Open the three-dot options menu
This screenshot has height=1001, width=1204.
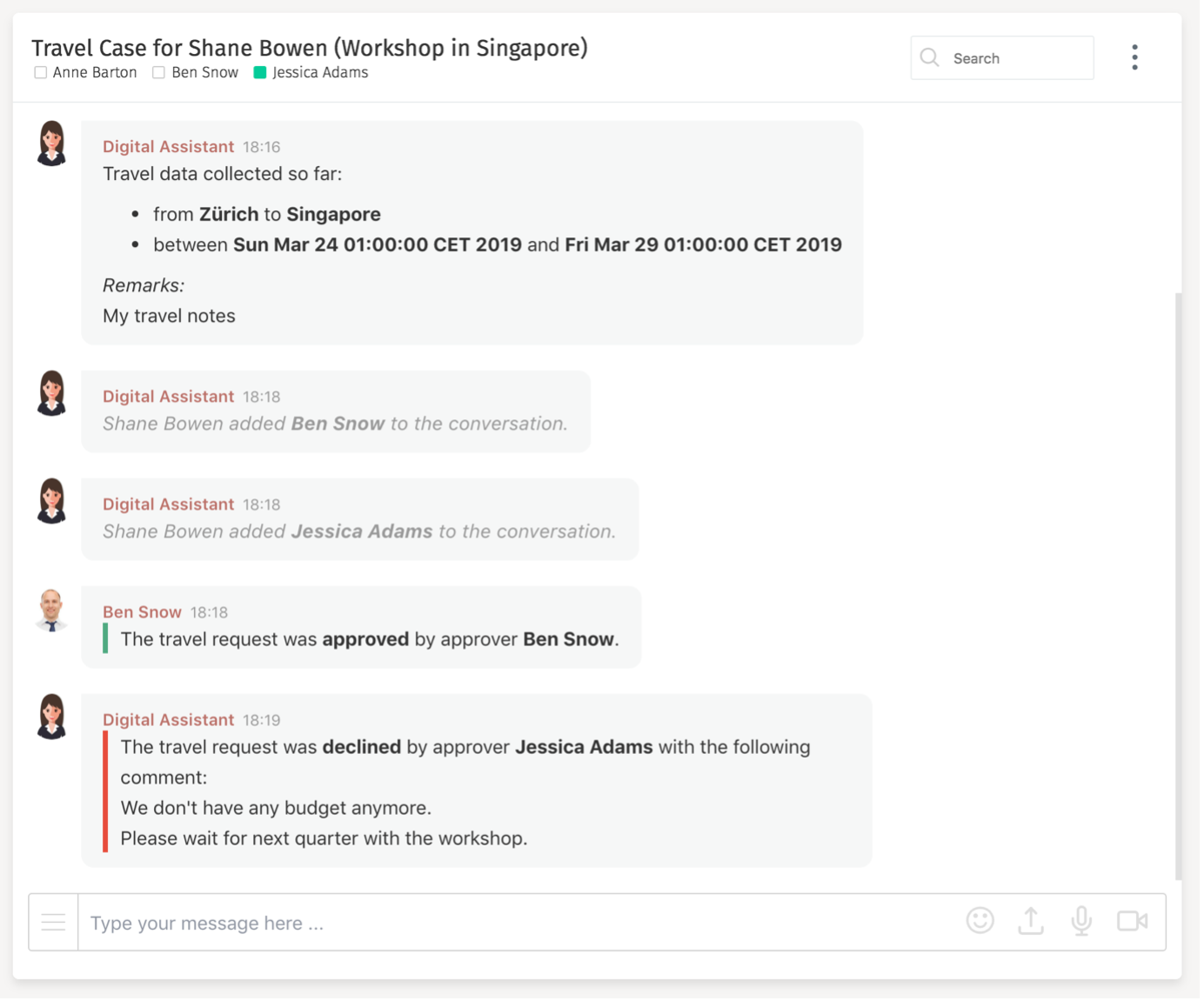click(1134, 57)
